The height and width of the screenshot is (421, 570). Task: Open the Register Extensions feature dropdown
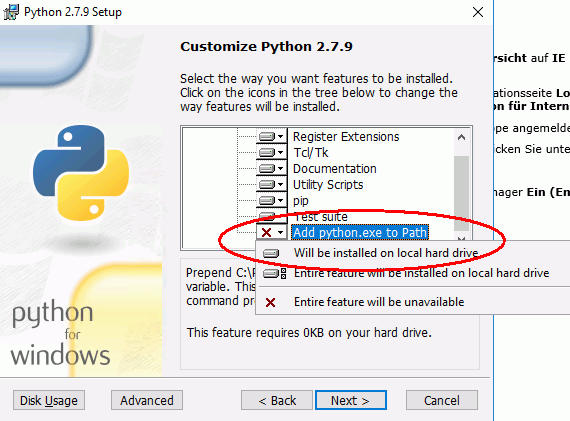coord(271,137)
